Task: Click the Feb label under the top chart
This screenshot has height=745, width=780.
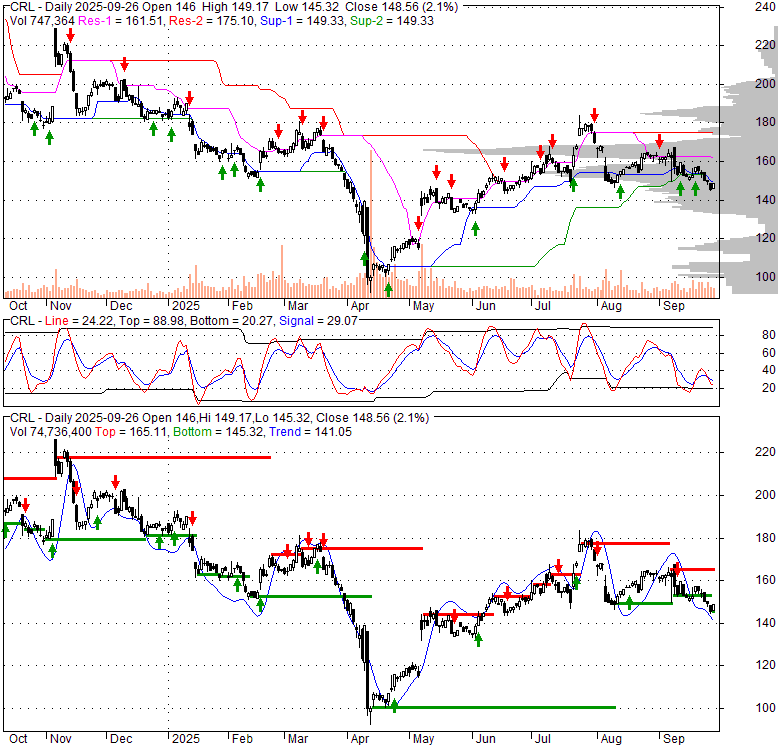Action: pyautogui.click(x=242, y=305)
